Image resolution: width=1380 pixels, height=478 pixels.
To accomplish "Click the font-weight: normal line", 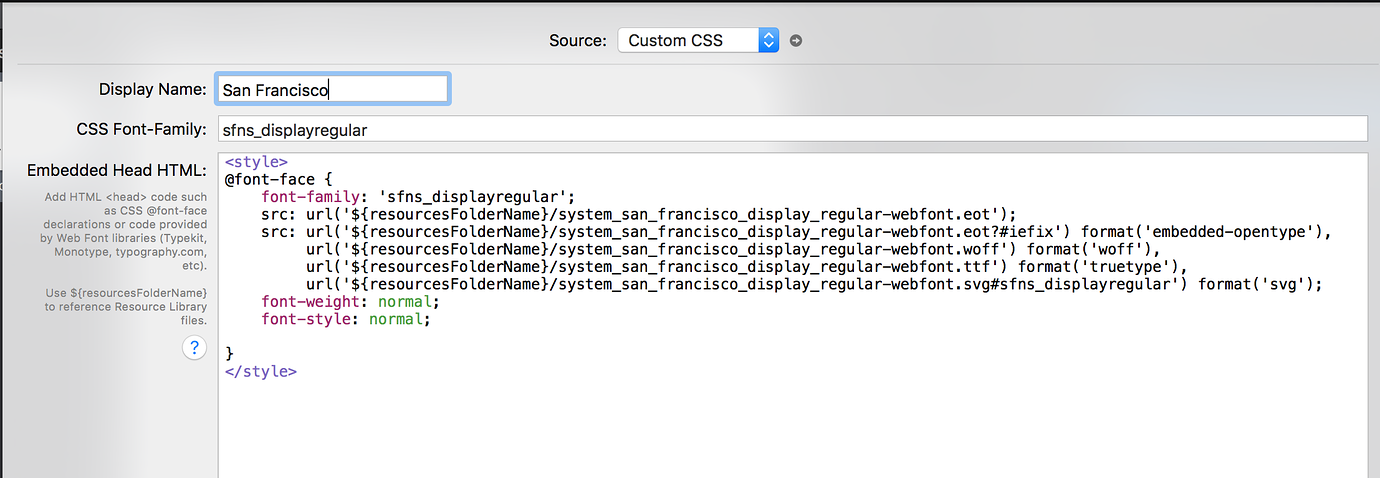I will [x=351, y=301].
